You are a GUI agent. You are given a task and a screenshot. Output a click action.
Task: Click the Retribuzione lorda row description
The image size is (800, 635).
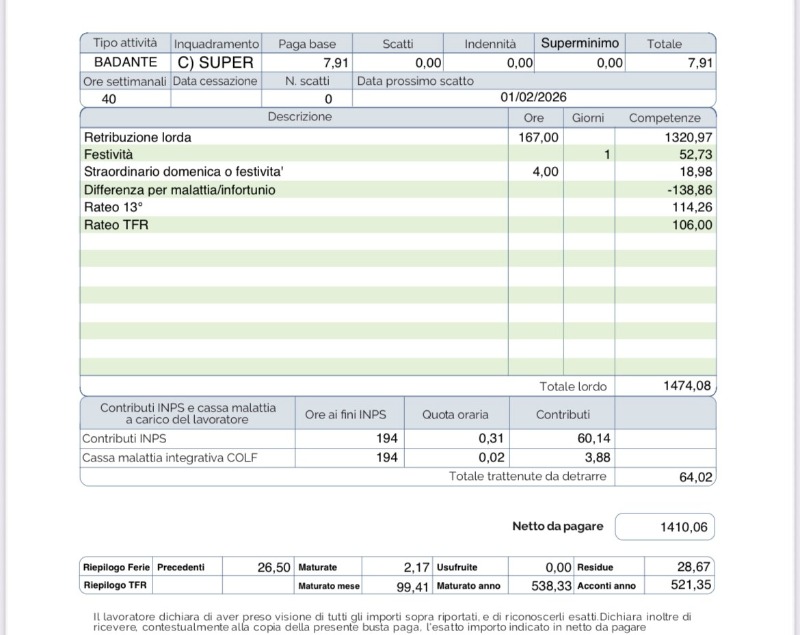click(138, 137)
